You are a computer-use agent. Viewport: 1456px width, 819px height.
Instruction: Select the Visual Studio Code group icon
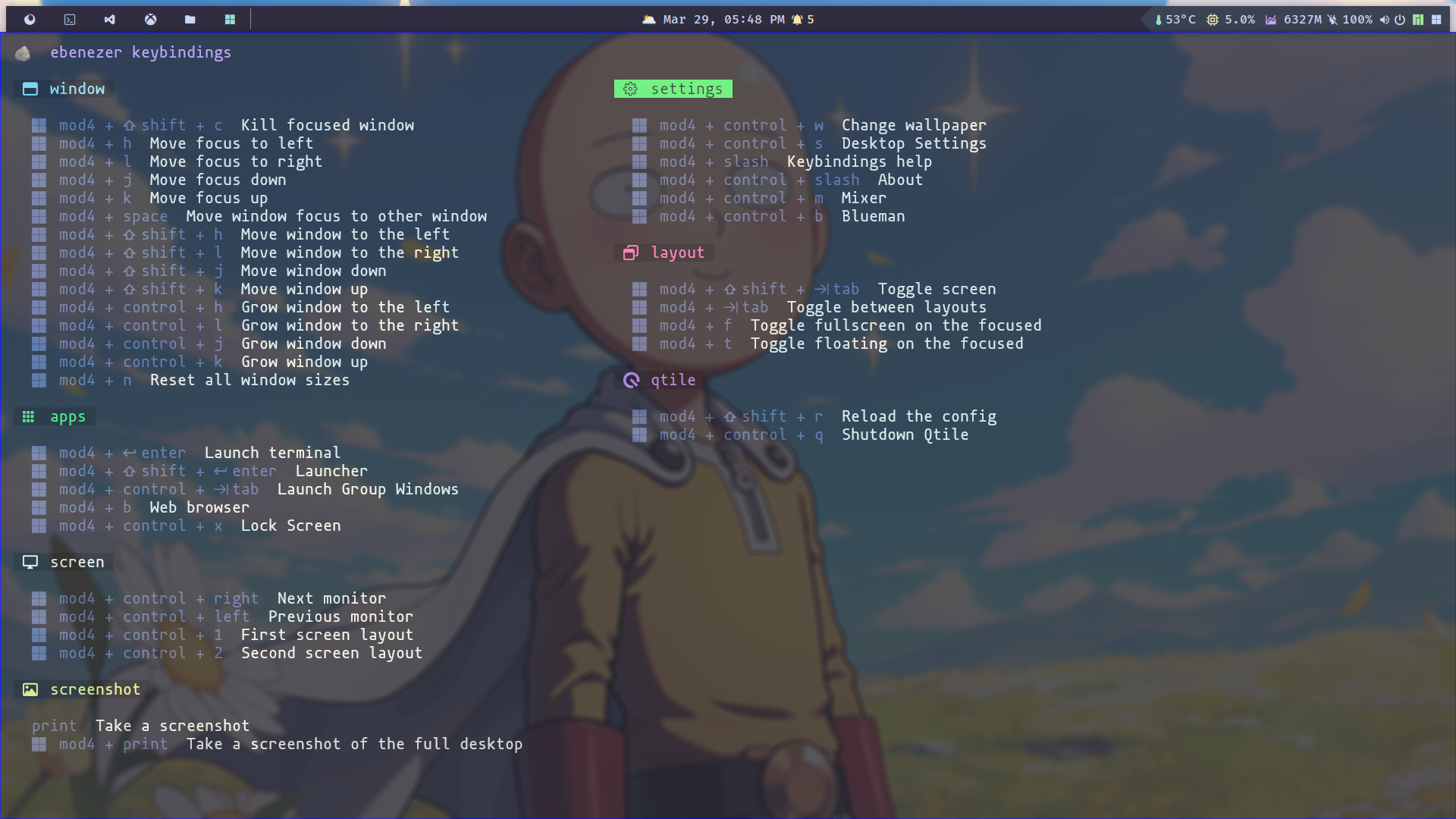click(x=110, y=20)
